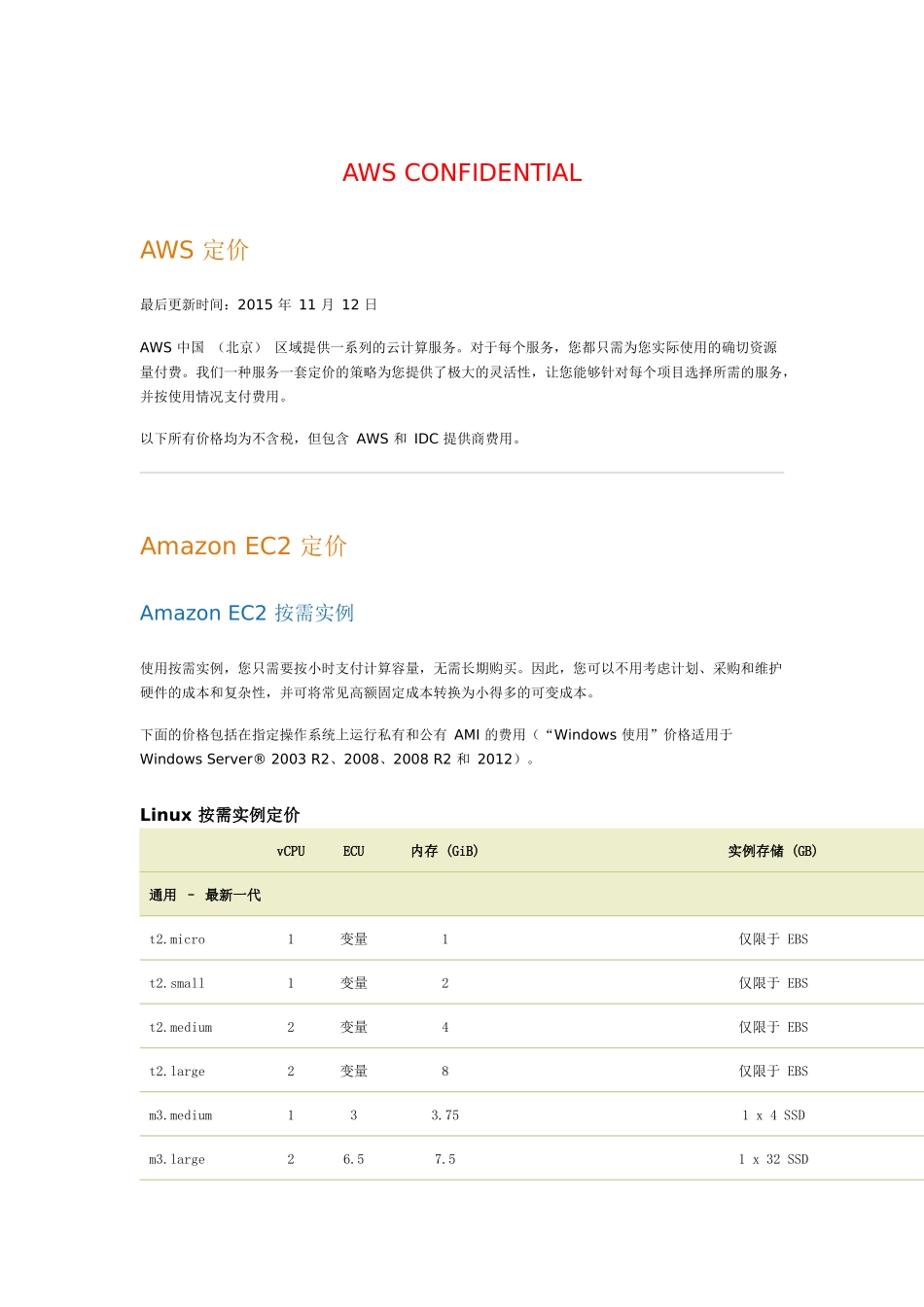The width and height of the screenshot is (924, 1307).
Task: Select the t2.large row name
Action: coord(177,1072)
